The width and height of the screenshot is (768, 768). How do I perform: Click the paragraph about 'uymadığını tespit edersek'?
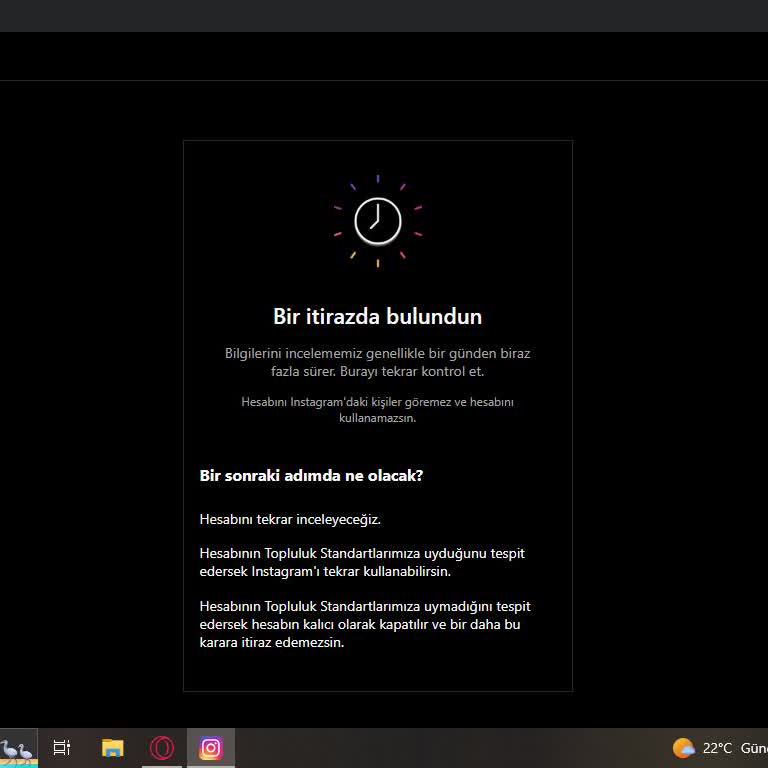point(365,624)
